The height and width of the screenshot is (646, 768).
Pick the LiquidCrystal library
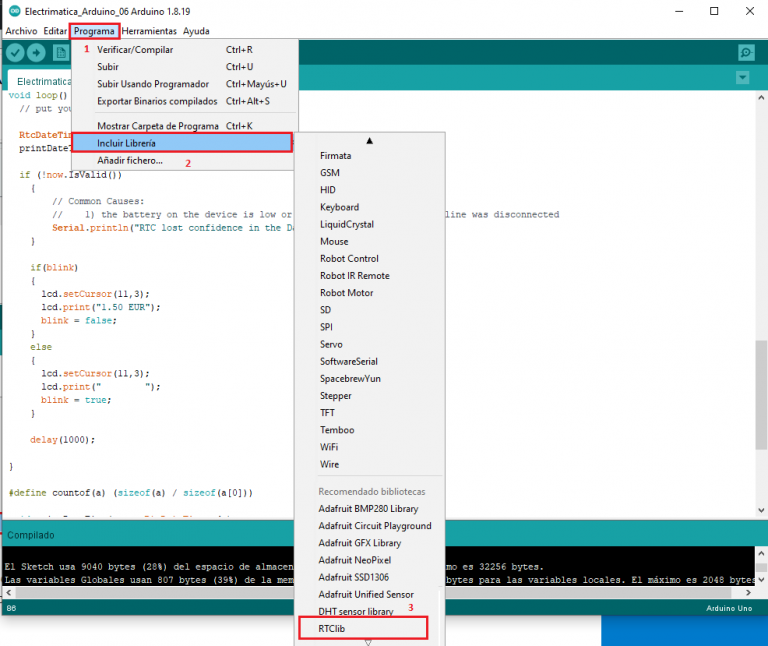346,224
